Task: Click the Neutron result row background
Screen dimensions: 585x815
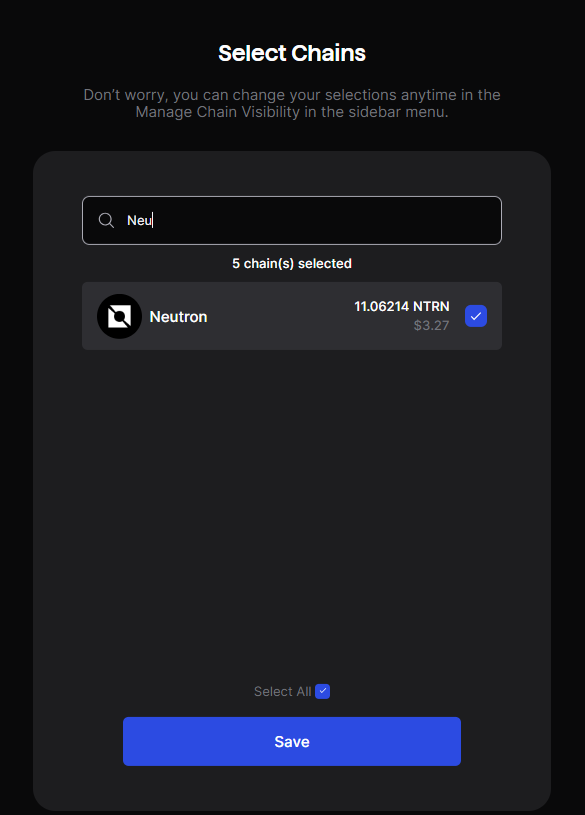Action: [292, 316]
